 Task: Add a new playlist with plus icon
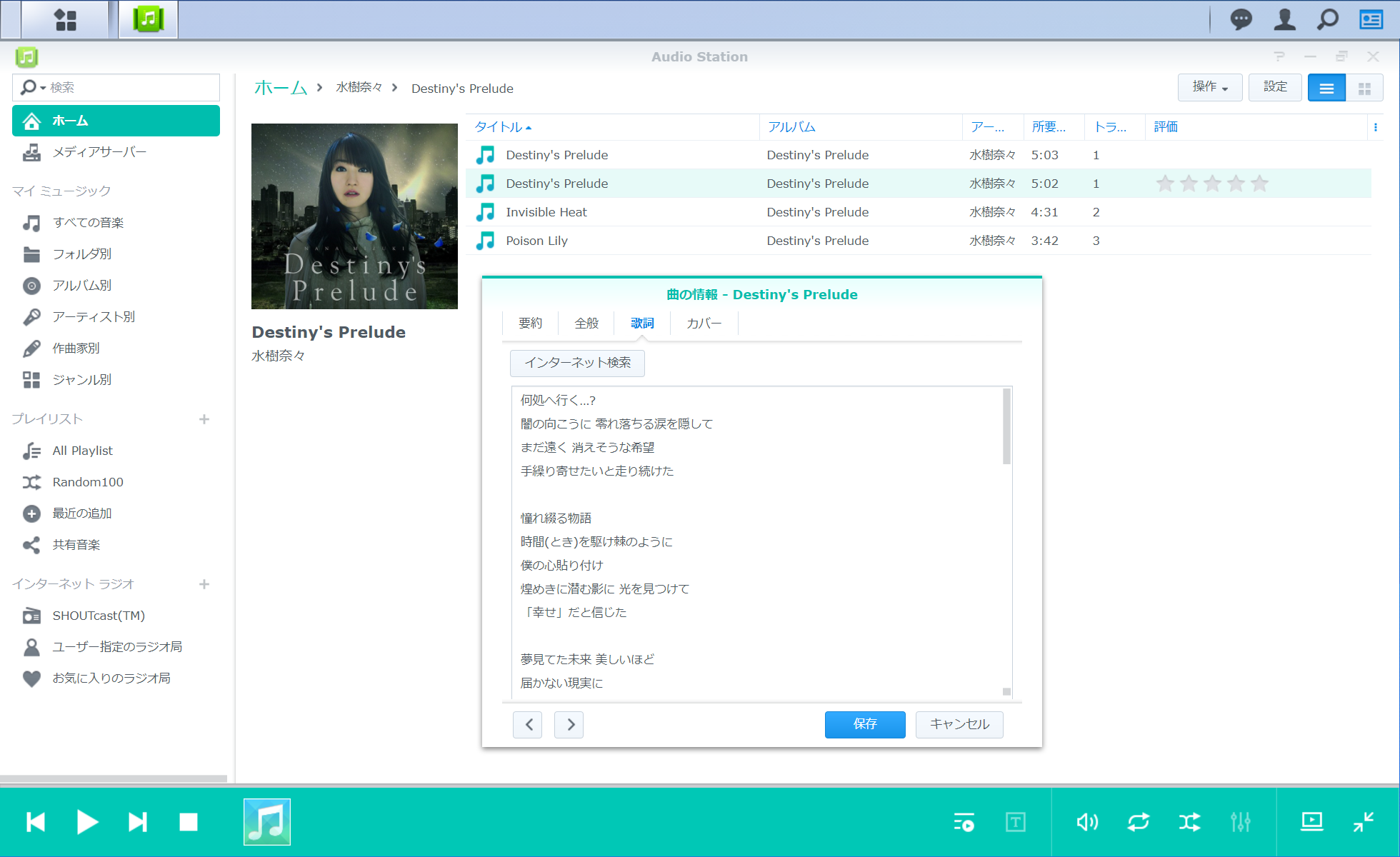(204, 419)
